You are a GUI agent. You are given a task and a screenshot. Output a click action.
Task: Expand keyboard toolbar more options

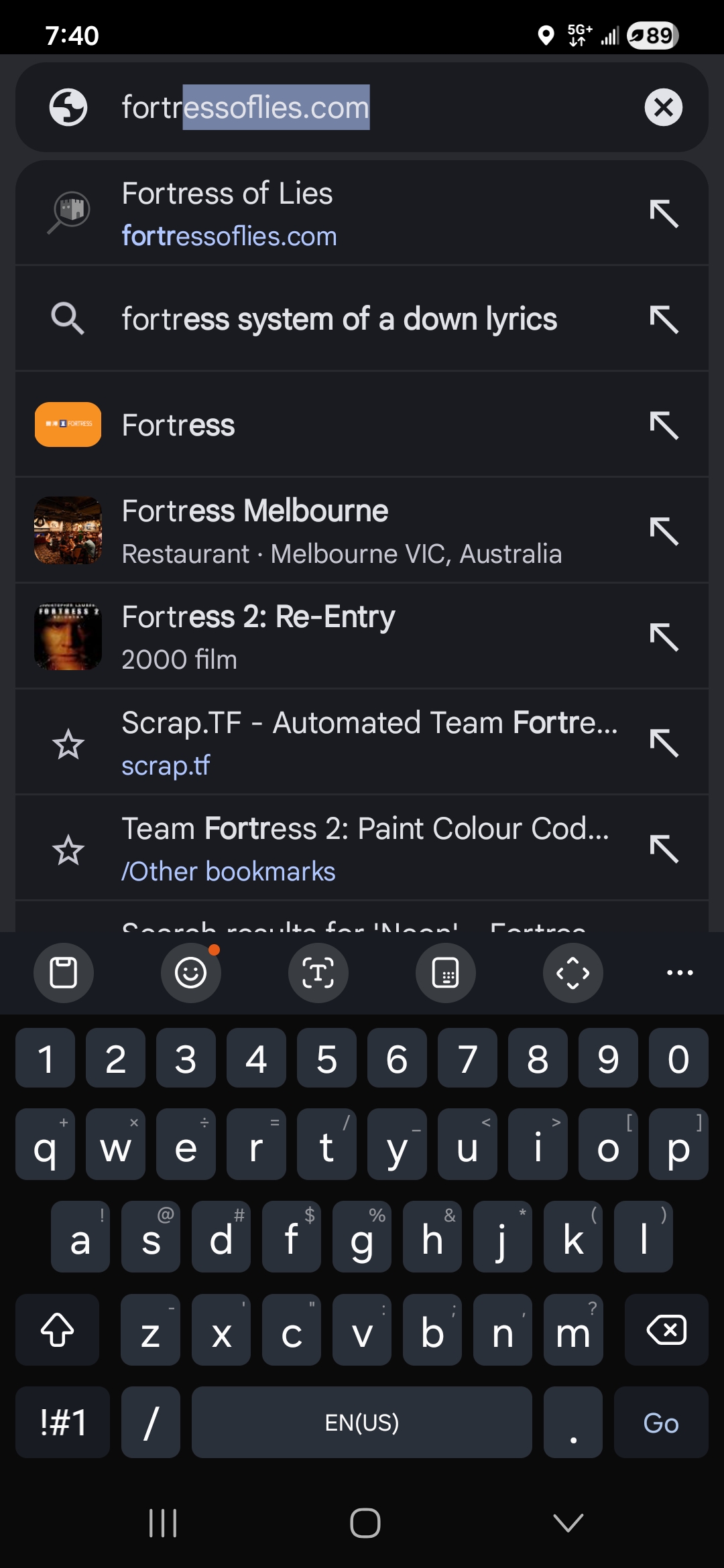(x=680, y=973)
